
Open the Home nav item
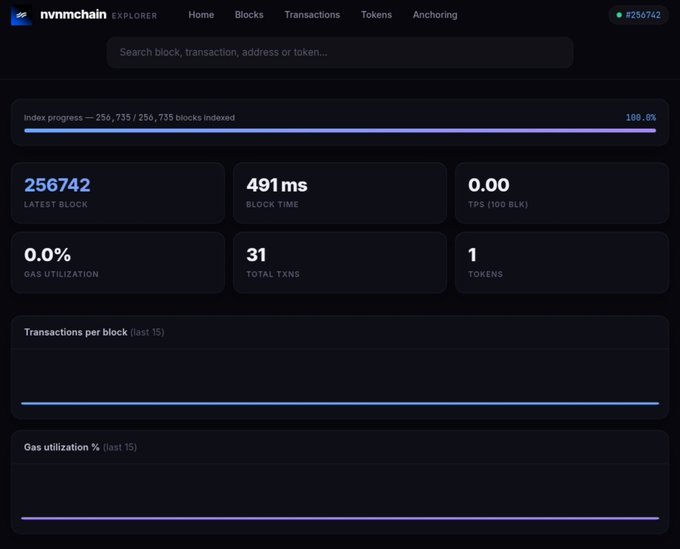pyautogui.click(x=201, y=15)
